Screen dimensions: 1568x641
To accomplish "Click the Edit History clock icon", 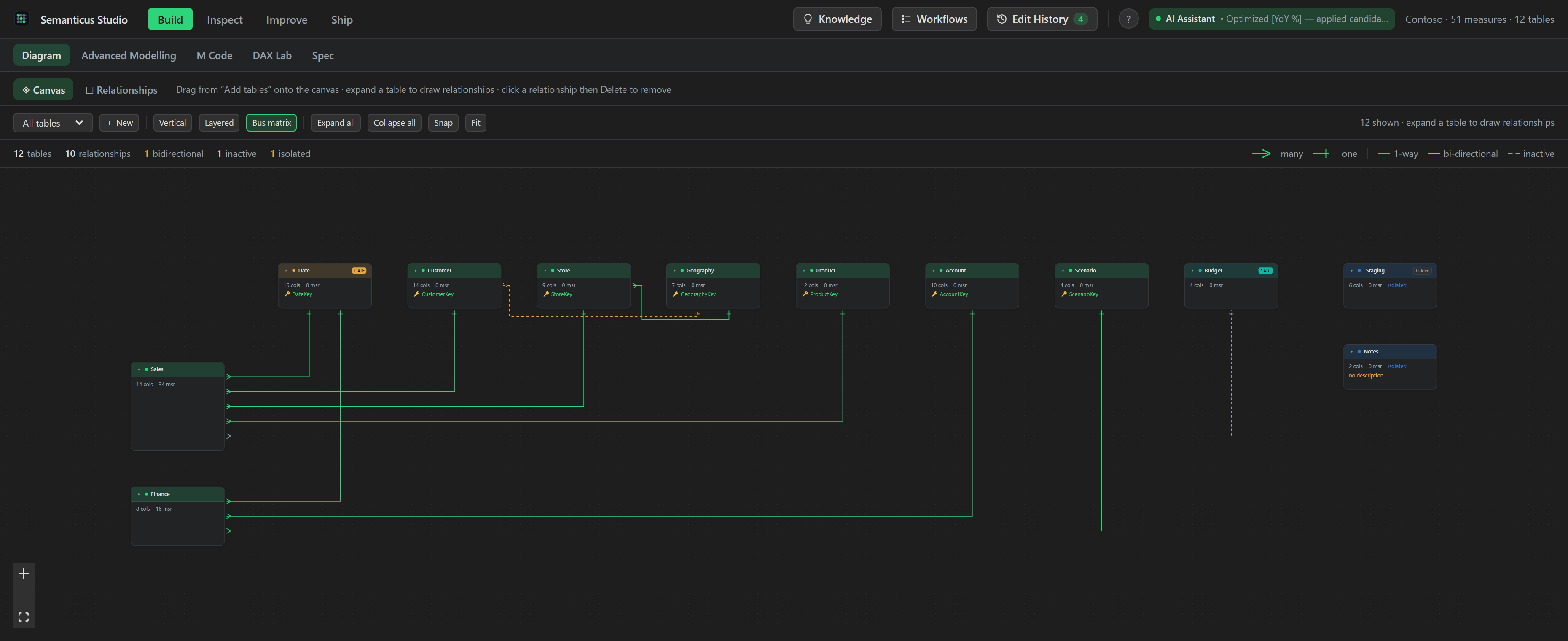I will point(1001,19).
